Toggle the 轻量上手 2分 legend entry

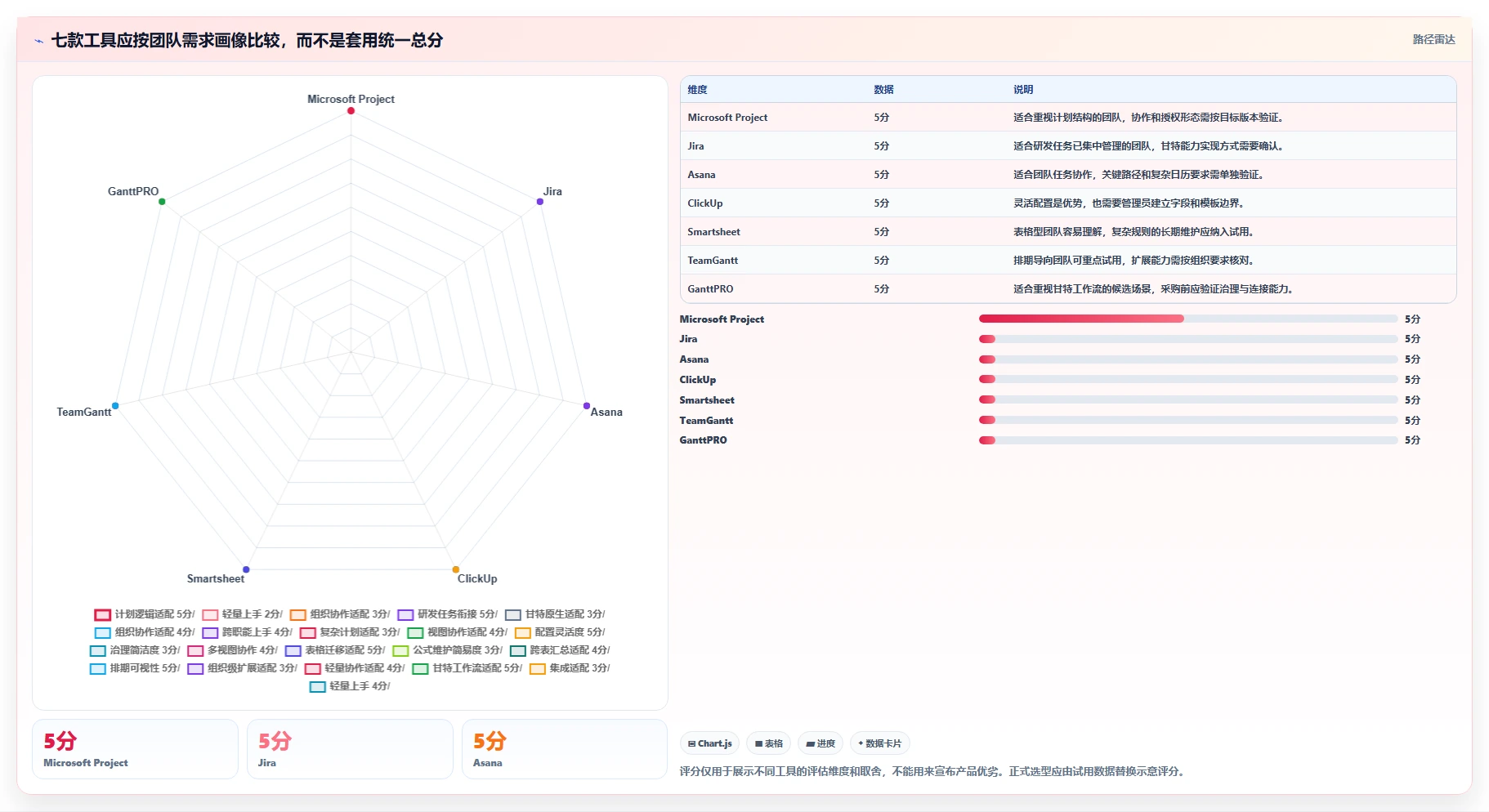tap(242, 614)
